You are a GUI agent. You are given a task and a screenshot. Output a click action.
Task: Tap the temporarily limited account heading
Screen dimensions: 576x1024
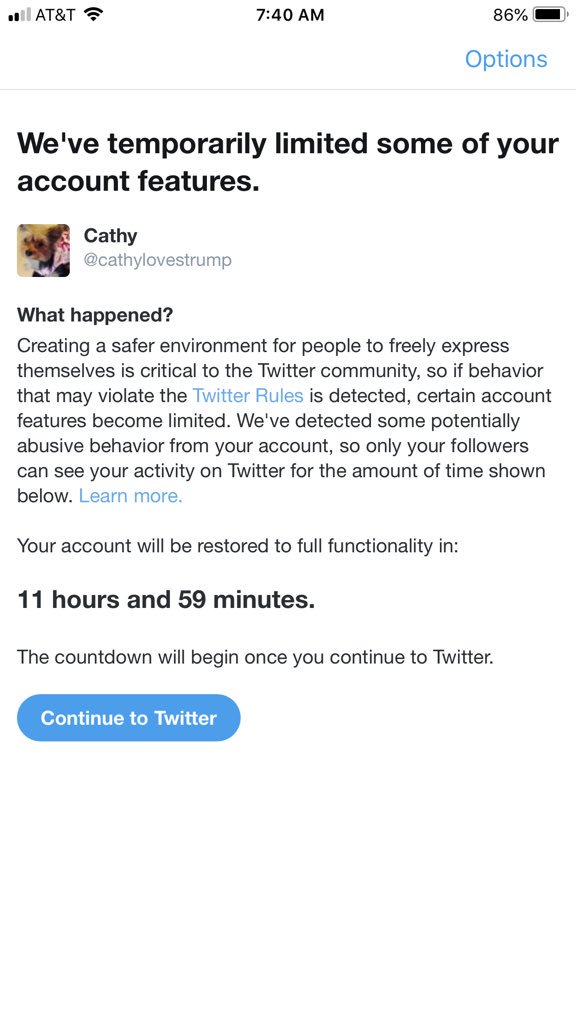(x=287, y=162)
